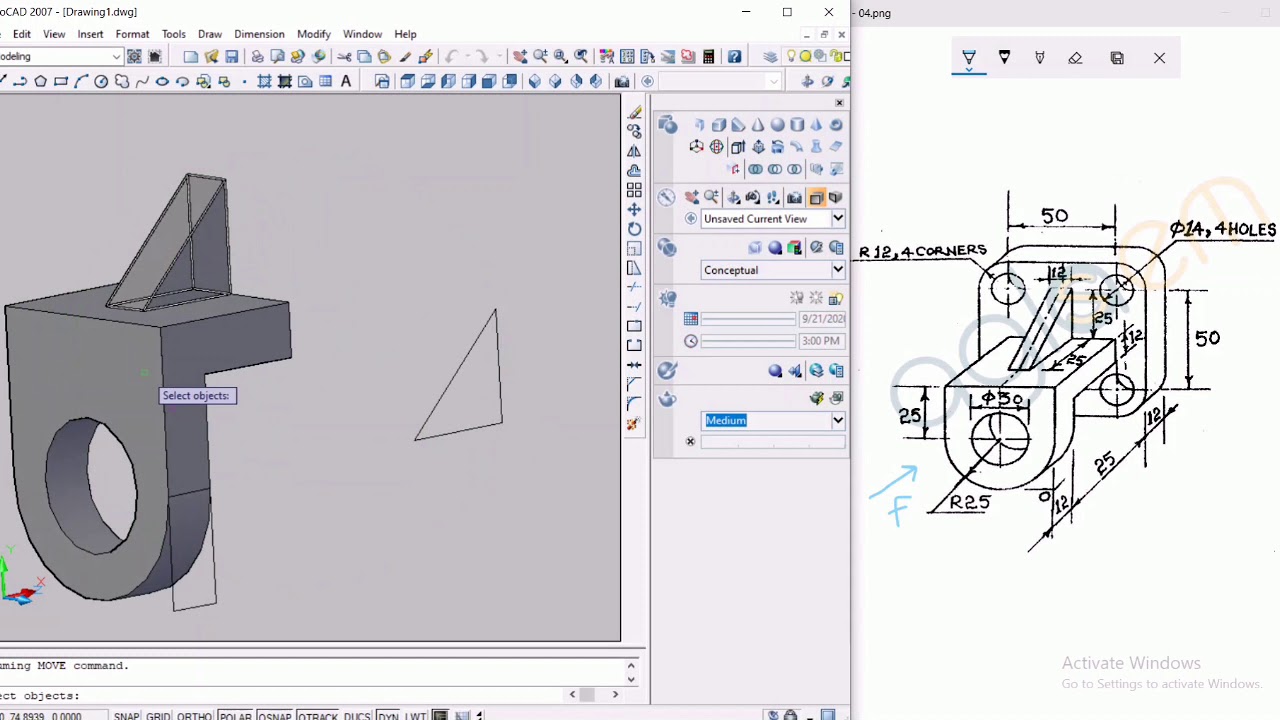
Task: Select the Erase tool in Modify toolbar
Action: [634, 112]
